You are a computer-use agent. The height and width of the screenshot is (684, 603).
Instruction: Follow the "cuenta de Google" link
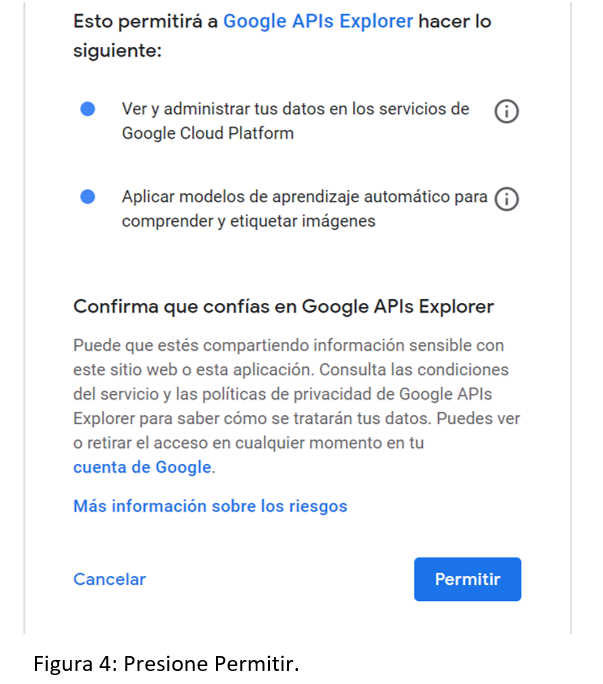pyautogui.click(x=142, y=467)
